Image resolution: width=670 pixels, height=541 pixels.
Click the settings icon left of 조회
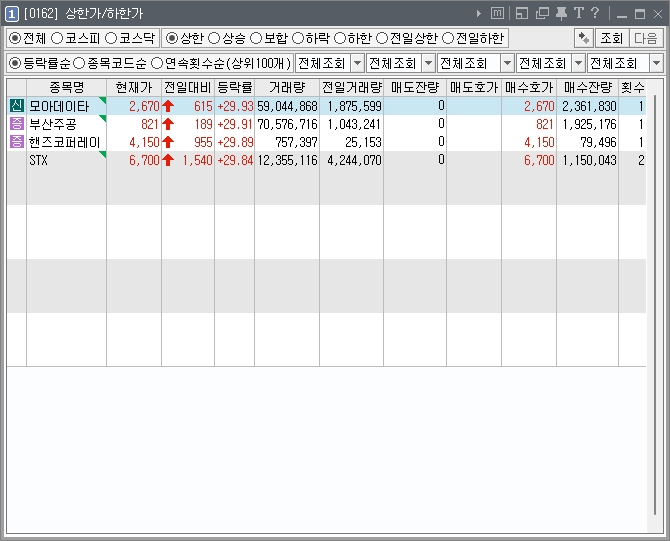click(x=583, y=38)
